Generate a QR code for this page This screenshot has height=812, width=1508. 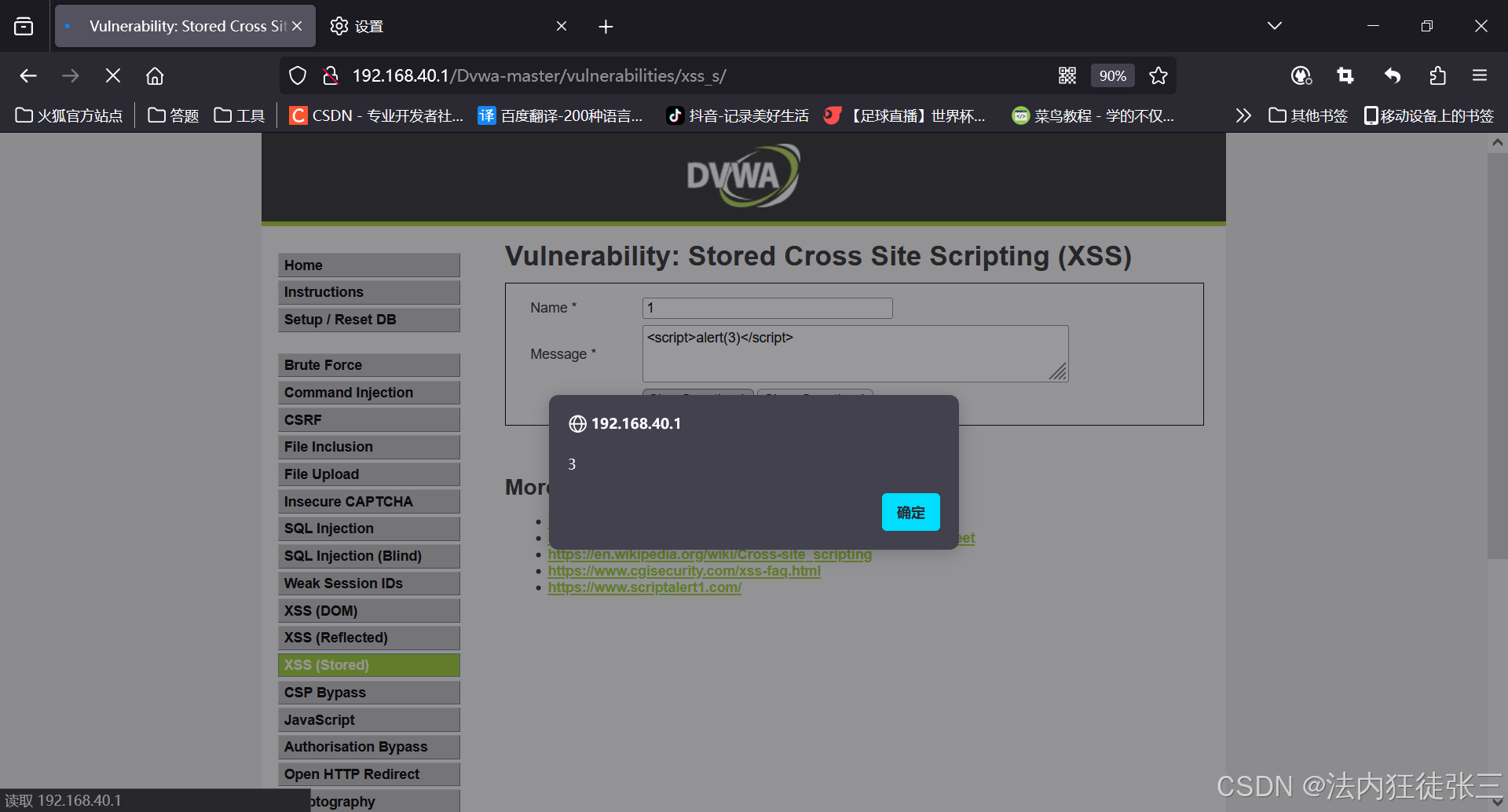[x=1067, y=75]
